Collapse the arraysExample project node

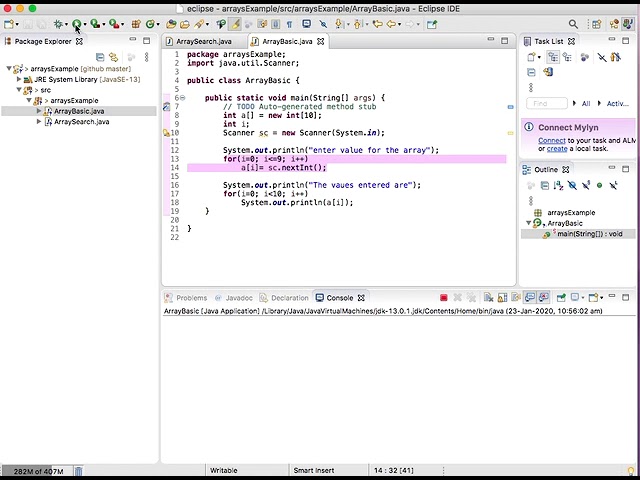point(9,69)
